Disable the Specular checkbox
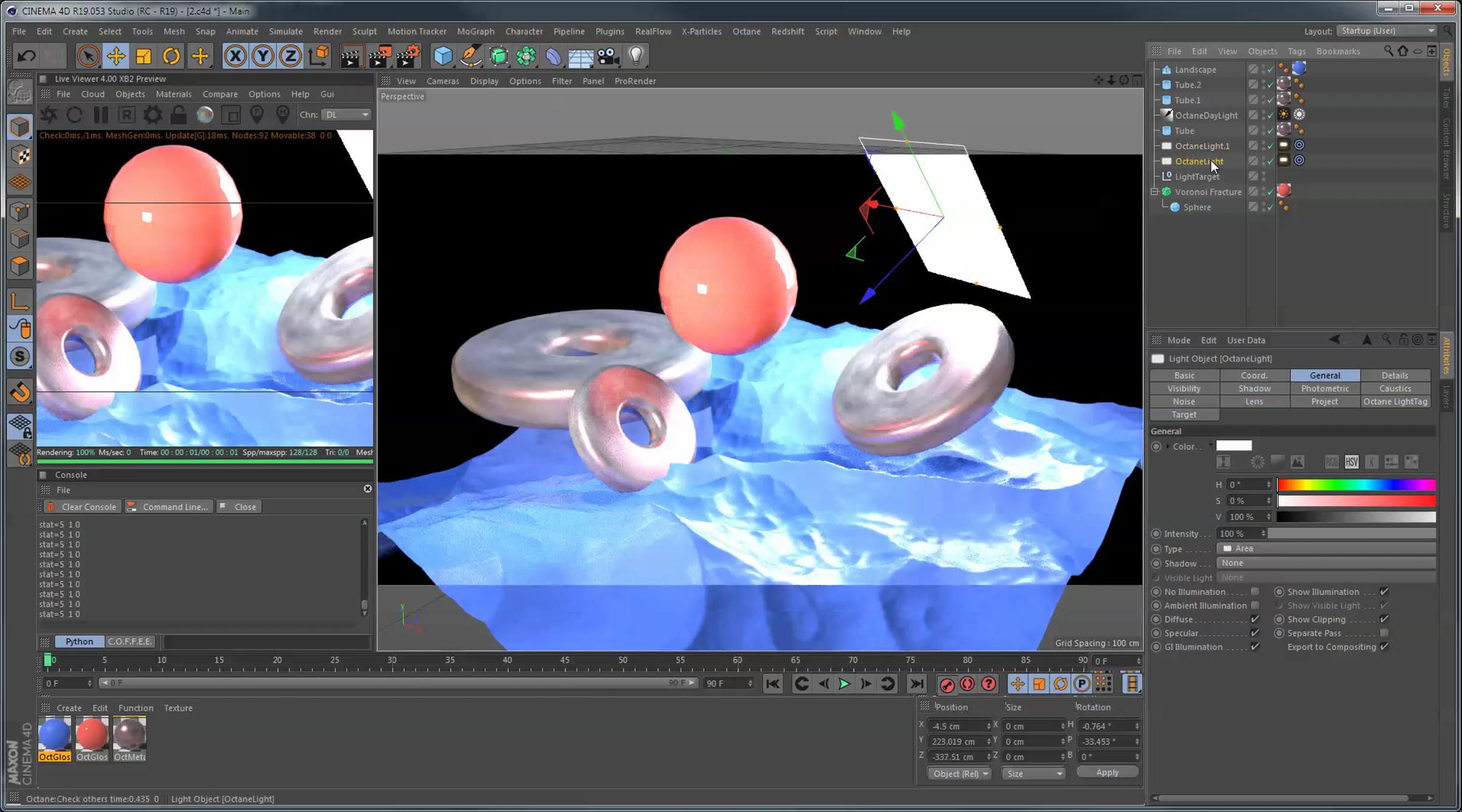Viewport: 1462px width, 812px height. click(1255, 633)
